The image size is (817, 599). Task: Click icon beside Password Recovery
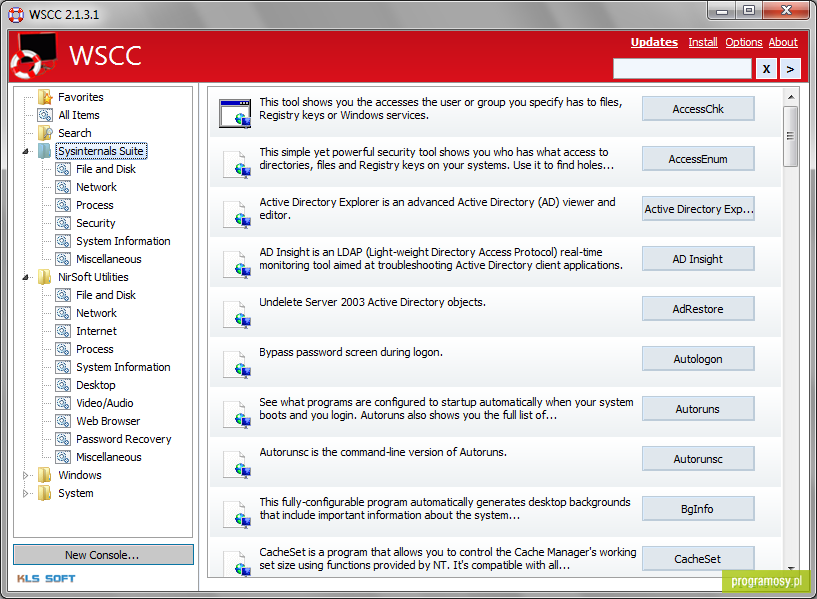coord(63,439)
